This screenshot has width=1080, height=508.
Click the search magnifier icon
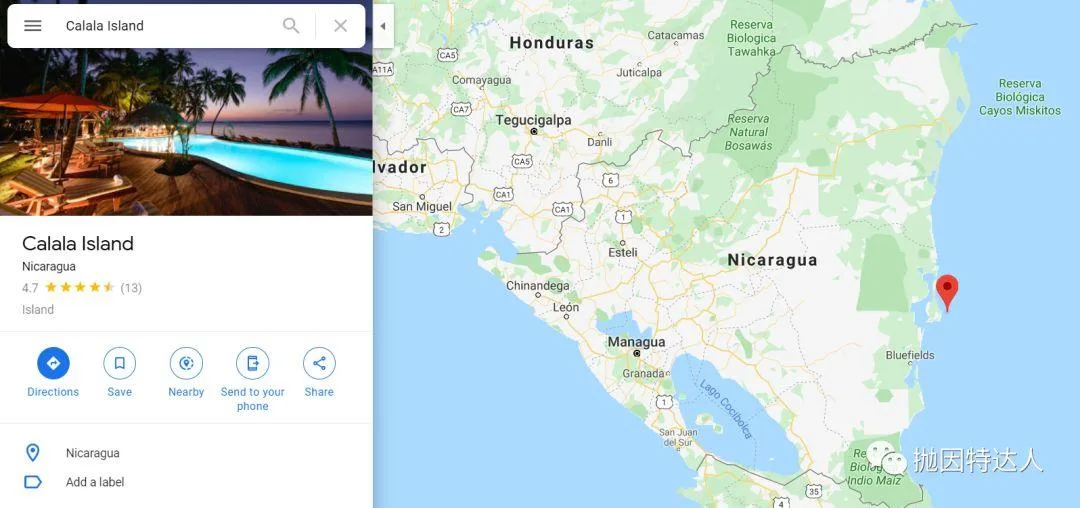pyautogui.click(x=291, y=26)
